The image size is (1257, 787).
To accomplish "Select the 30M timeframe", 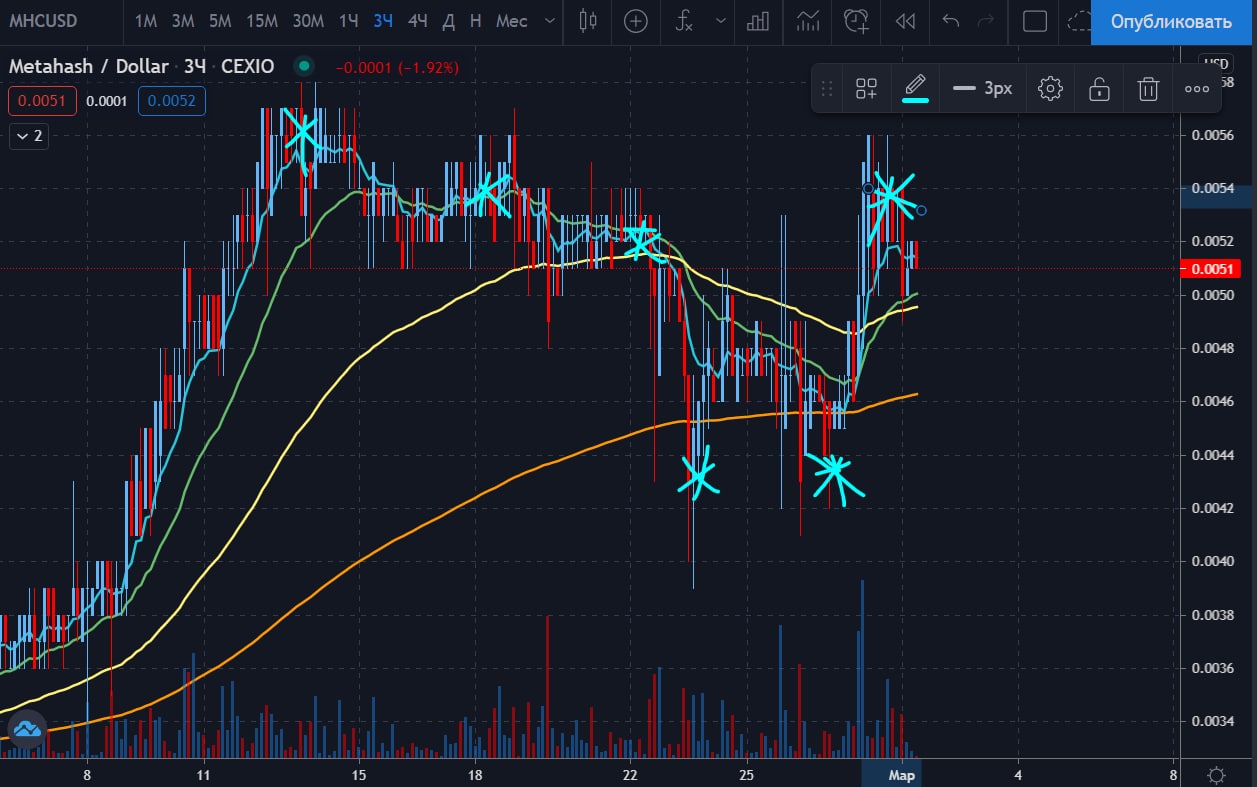I will point(308,21).
